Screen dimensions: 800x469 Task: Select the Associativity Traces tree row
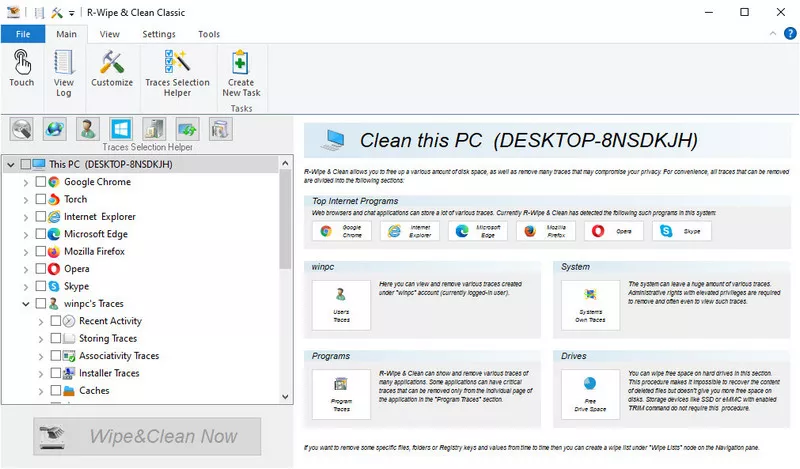tap(119, 356)
